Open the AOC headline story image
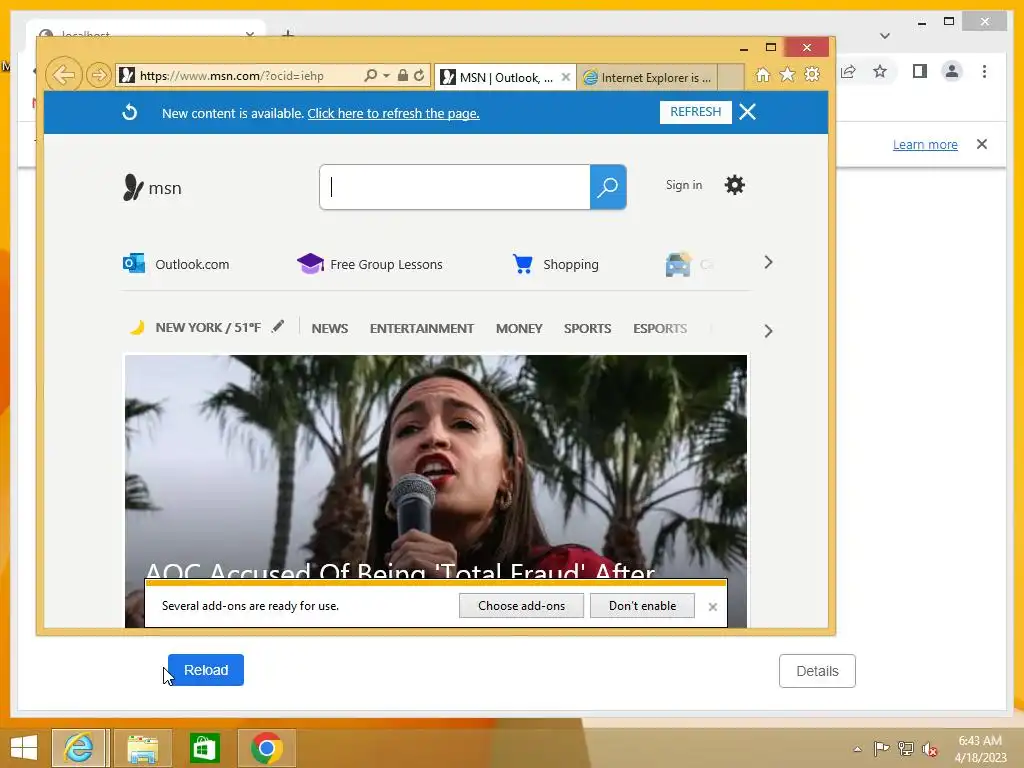1024x768 pixels. 436,464
